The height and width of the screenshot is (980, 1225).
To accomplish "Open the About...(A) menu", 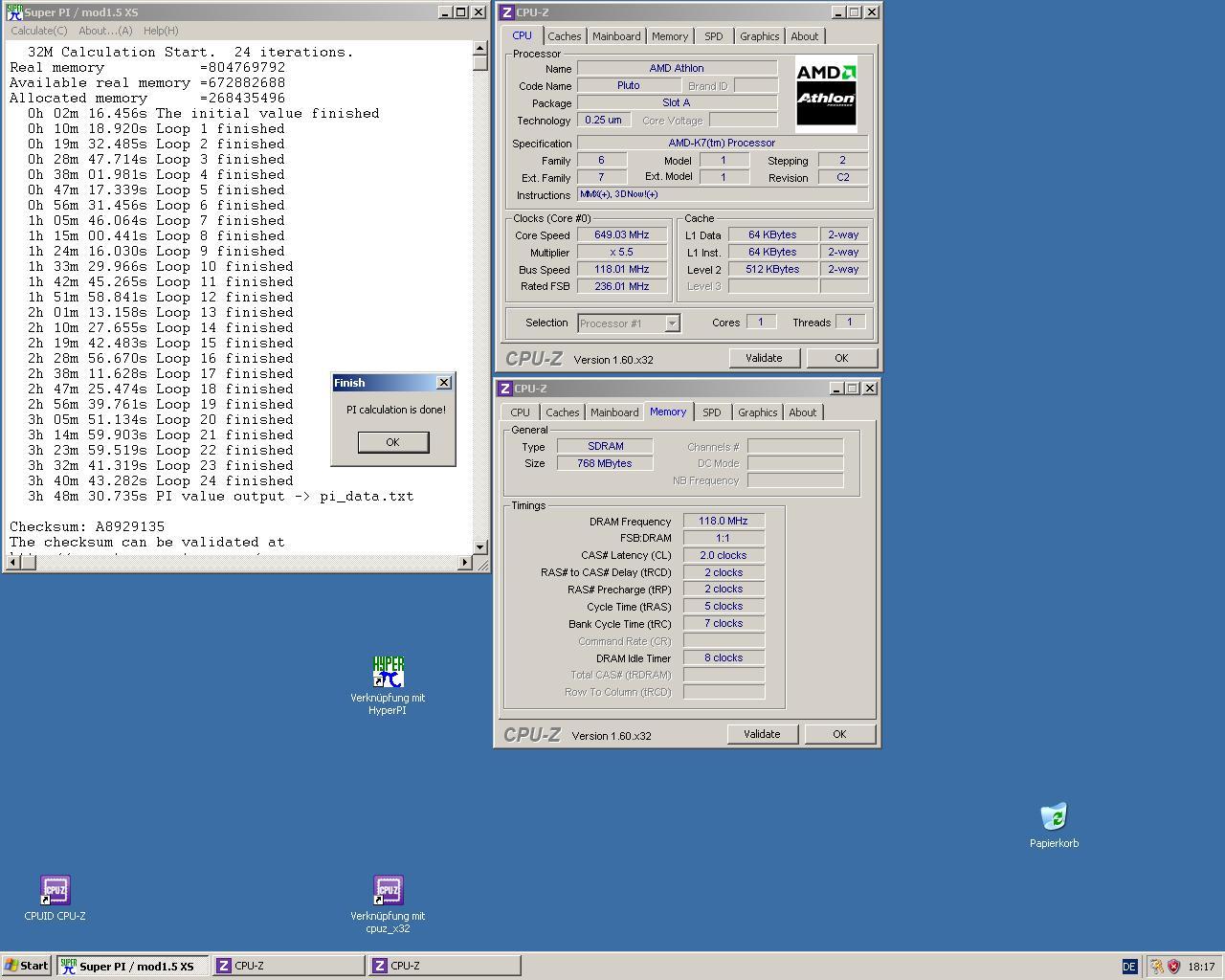I will (x=105, y=31).
